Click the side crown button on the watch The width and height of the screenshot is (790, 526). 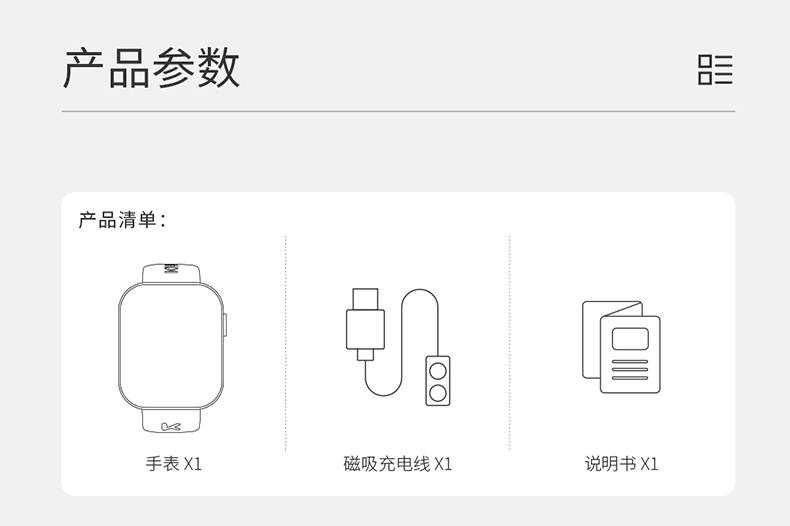[x=225, y=324]
